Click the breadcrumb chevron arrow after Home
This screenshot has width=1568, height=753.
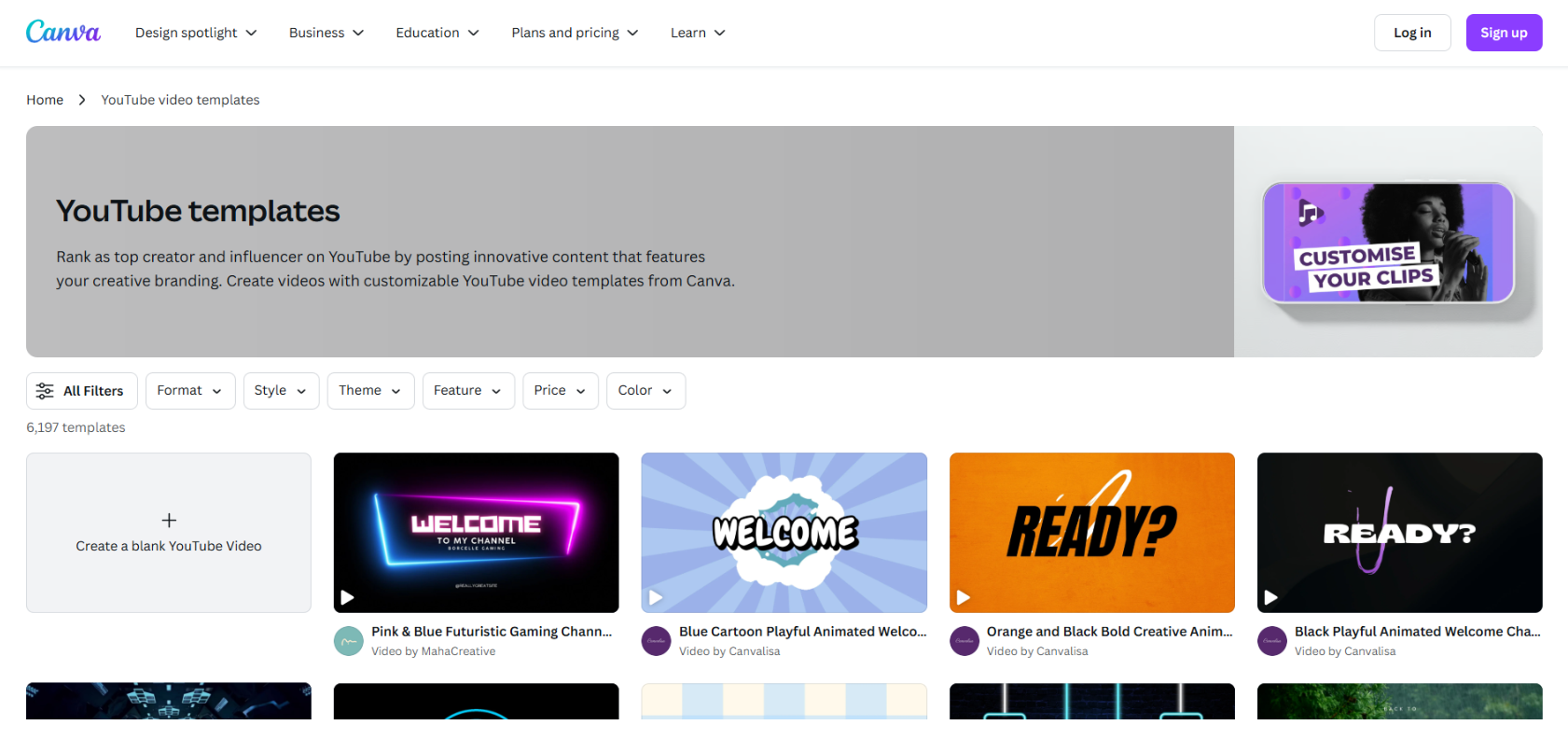pyautogui.click(x=82, y=100)
